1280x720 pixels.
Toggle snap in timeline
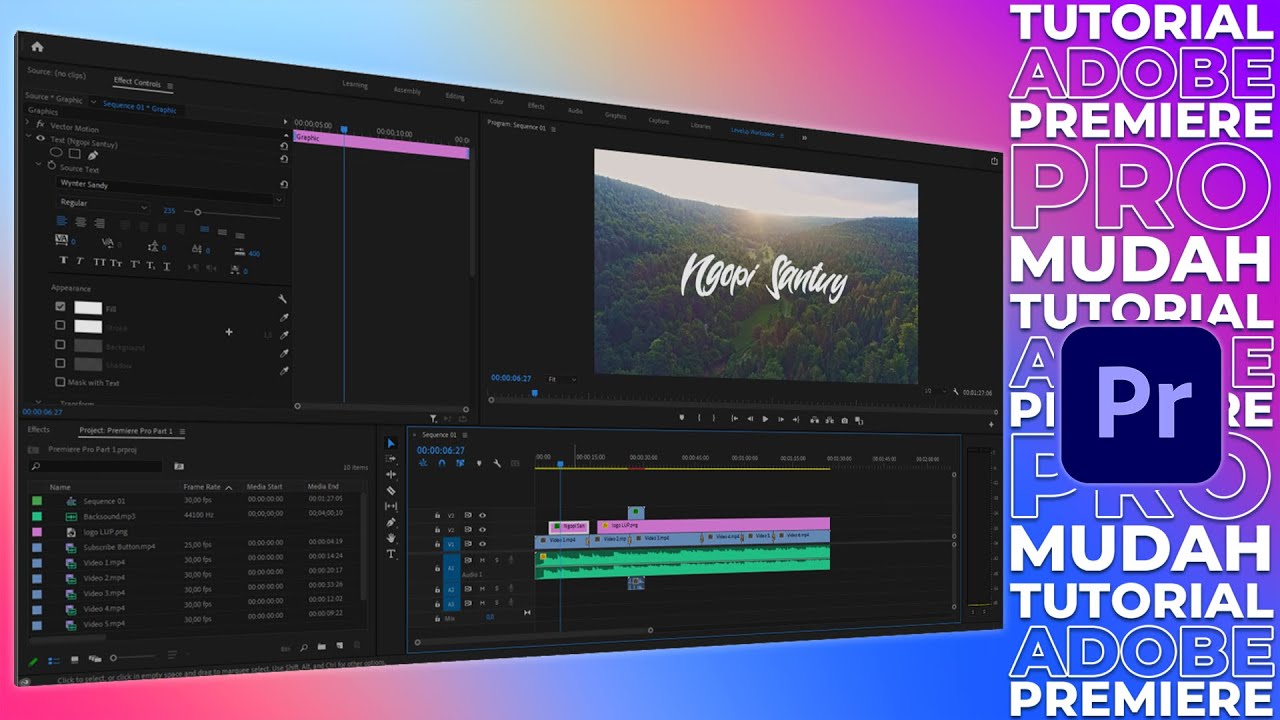[x=442, y=463]
